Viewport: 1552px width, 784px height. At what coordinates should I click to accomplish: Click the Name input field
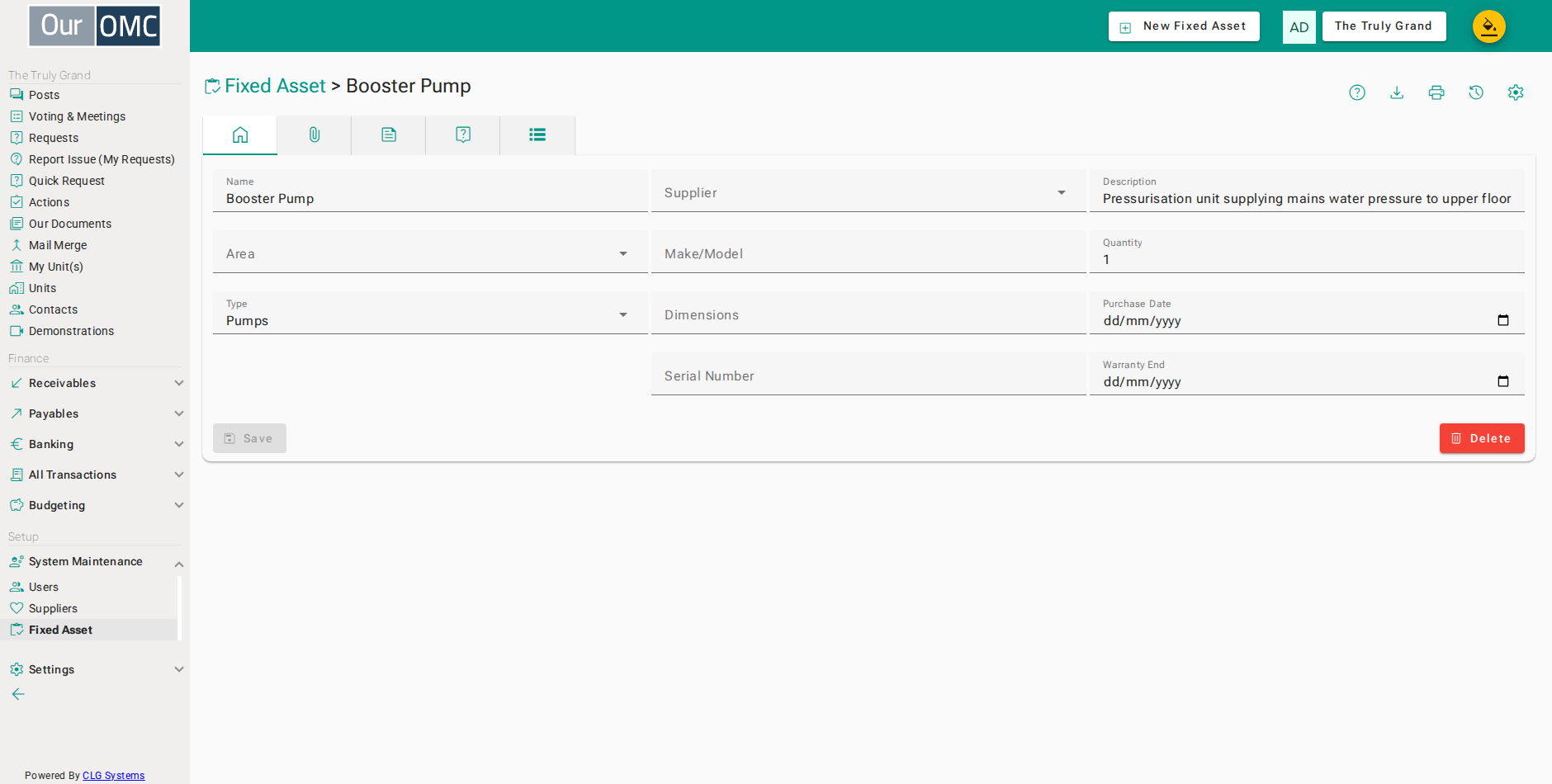[x=430, y=191]
